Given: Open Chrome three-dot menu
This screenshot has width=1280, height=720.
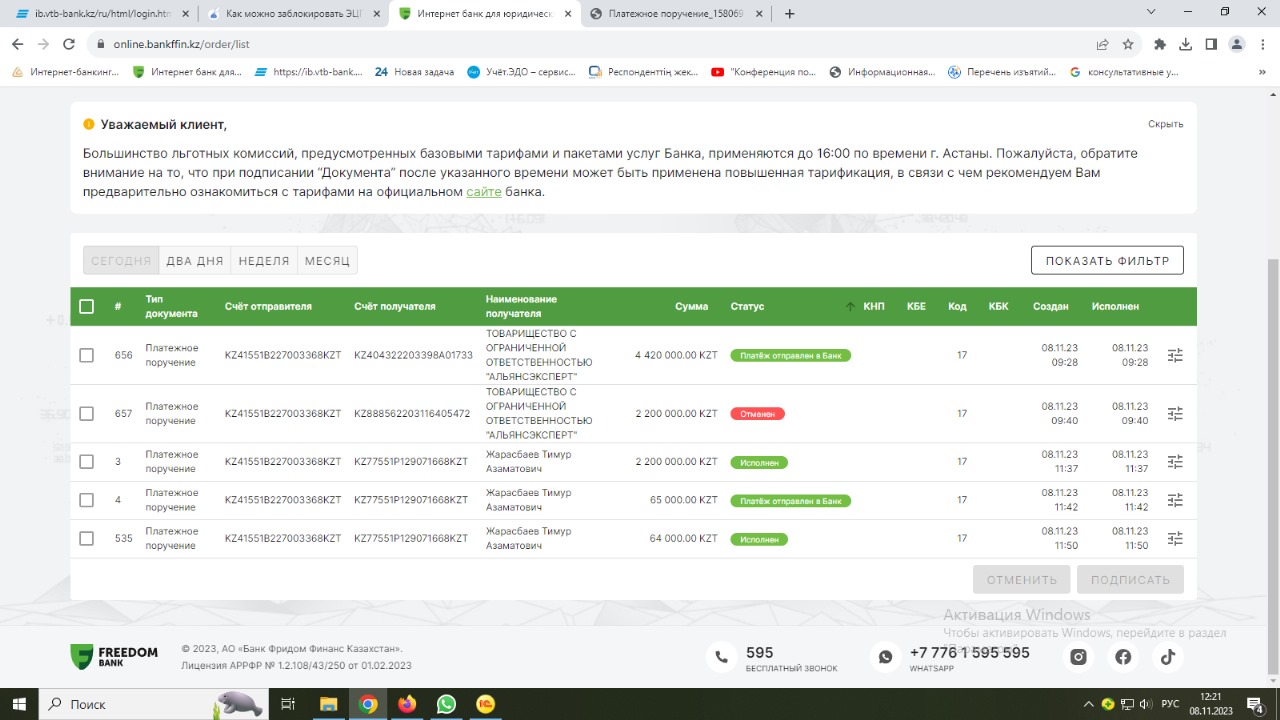Looking at the screenshot, I should pos(1262,44).
